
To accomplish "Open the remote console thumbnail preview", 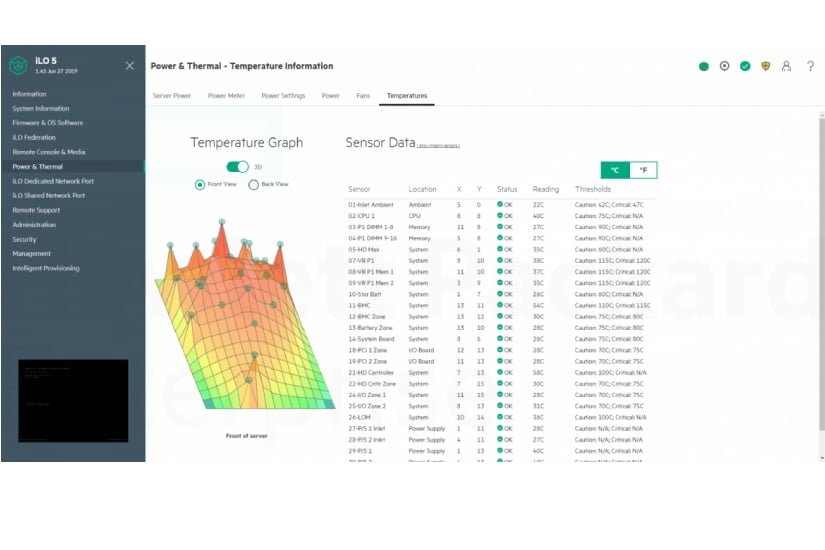I will pyautogui.click(x=73, y=400).
